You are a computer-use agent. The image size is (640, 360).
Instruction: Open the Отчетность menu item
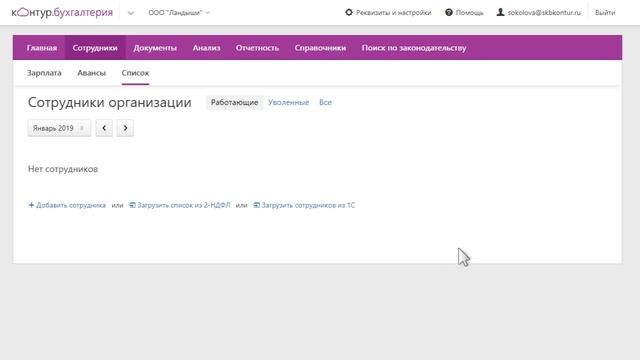click(x=257, y=48)
